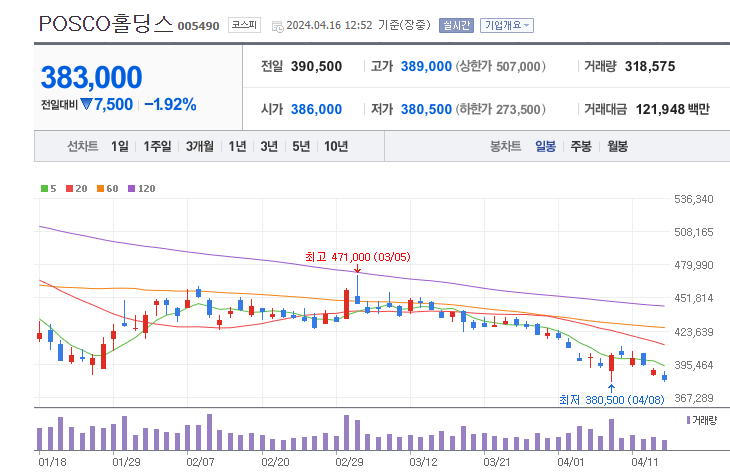Click the 시가 value 386,000
This screenshot has width=730, height=472.
pos(317,109)
